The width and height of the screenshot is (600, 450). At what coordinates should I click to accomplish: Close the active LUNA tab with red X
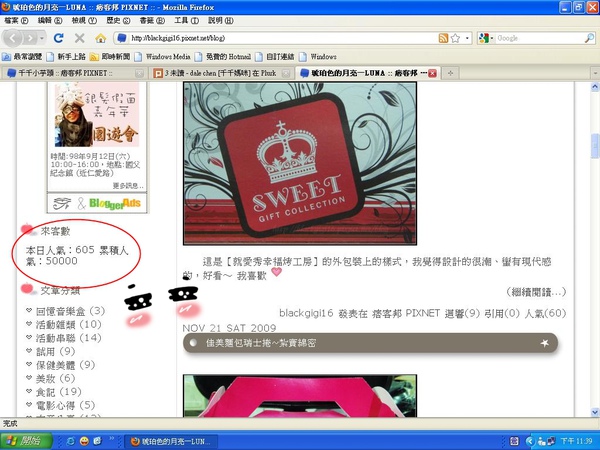432,73
